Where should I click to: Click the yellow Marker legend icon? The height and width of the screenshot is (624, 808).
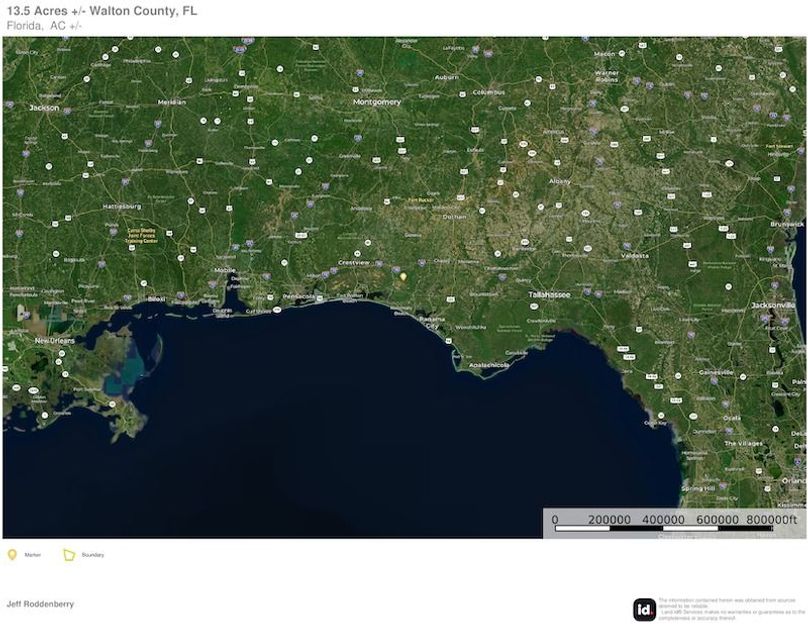coord(12,554)
